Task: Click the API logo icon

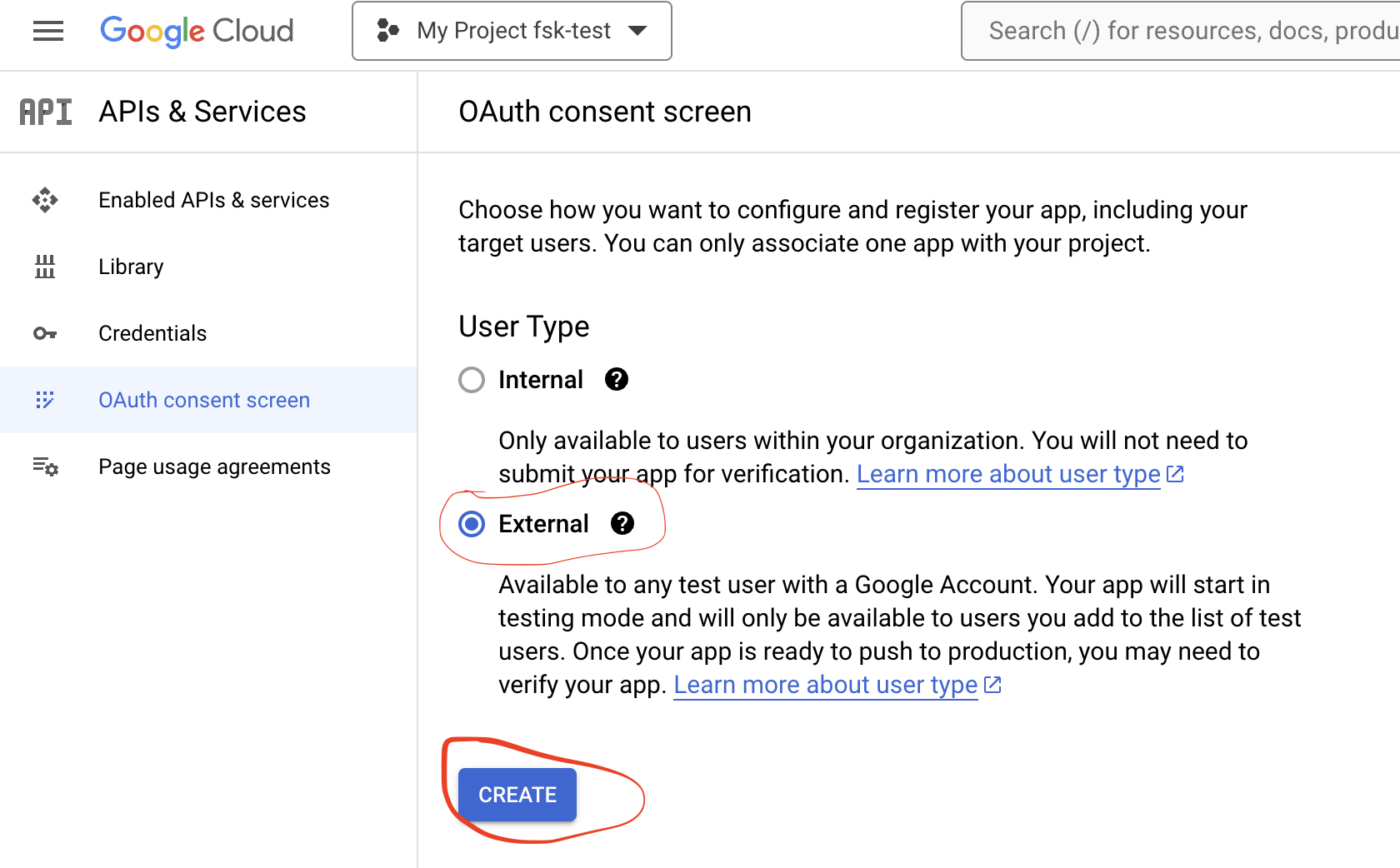Action: click(46, 112)
